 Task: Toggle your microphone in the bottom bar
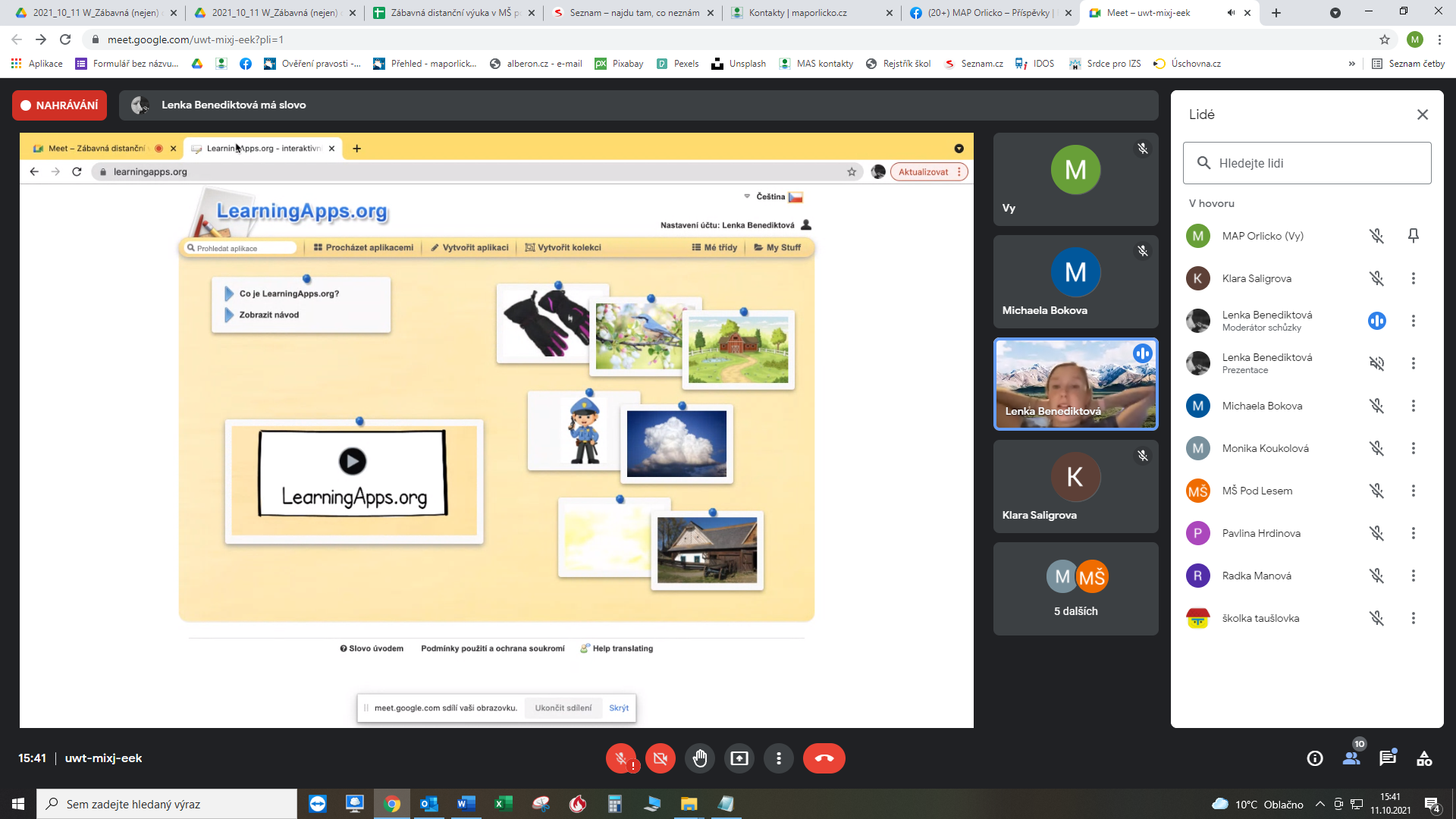pos(620,758)
